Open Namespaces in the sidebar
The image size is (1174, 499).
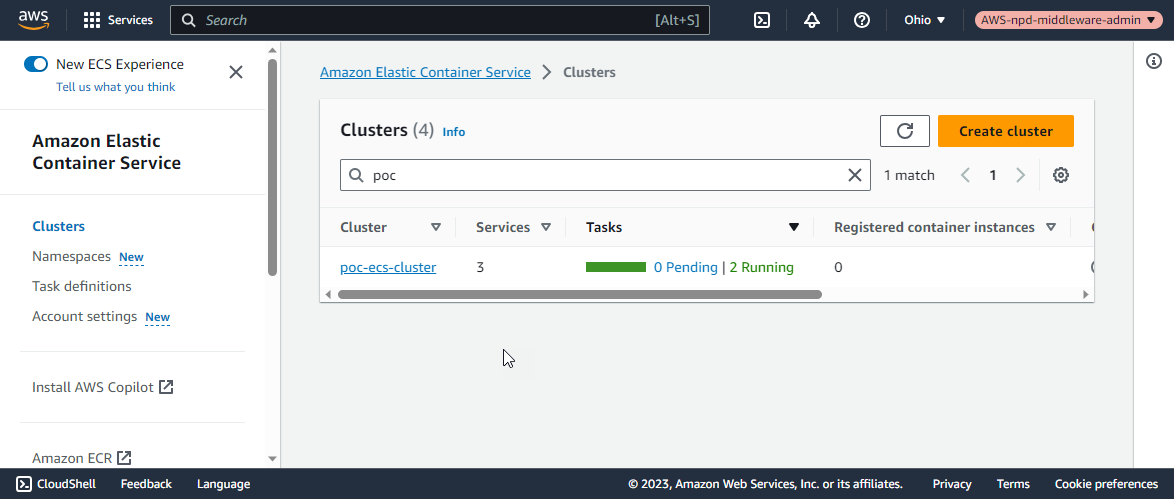71,256
